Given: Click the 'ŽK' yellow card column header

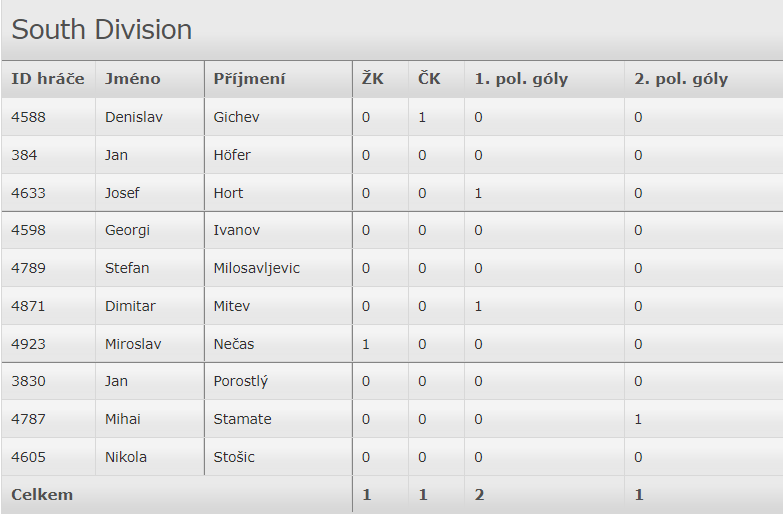Looking at the screenshot, I should coord(372,79).
